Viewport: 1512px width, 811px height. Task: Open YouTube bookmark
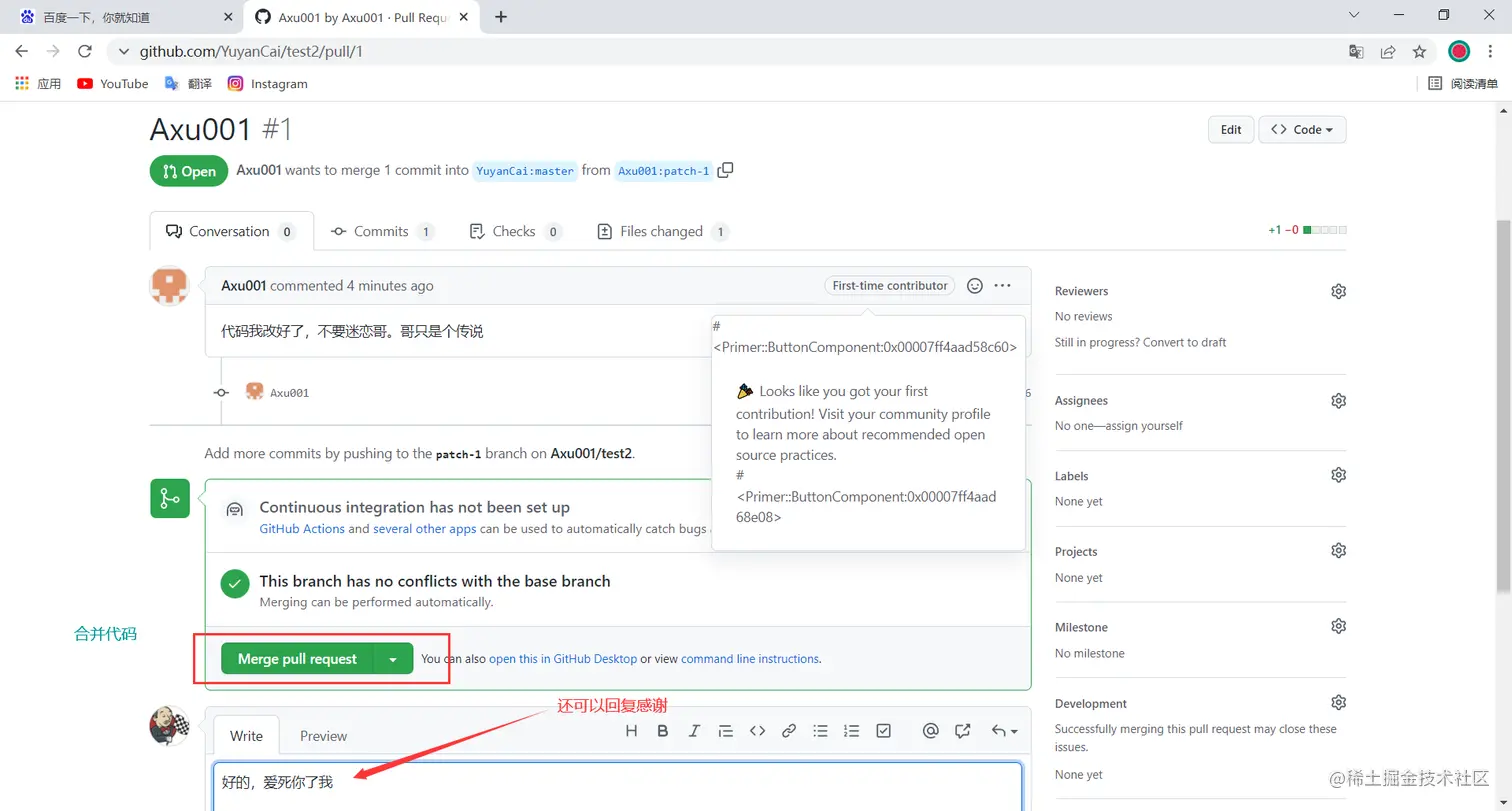point(113,84)
